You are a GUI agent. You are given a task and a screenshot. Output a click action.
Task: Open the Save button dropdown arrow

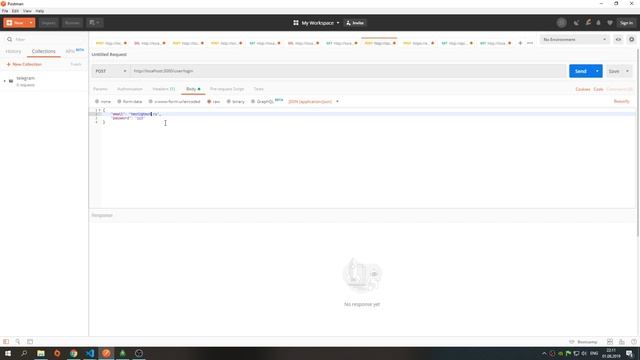click(627, 71)
